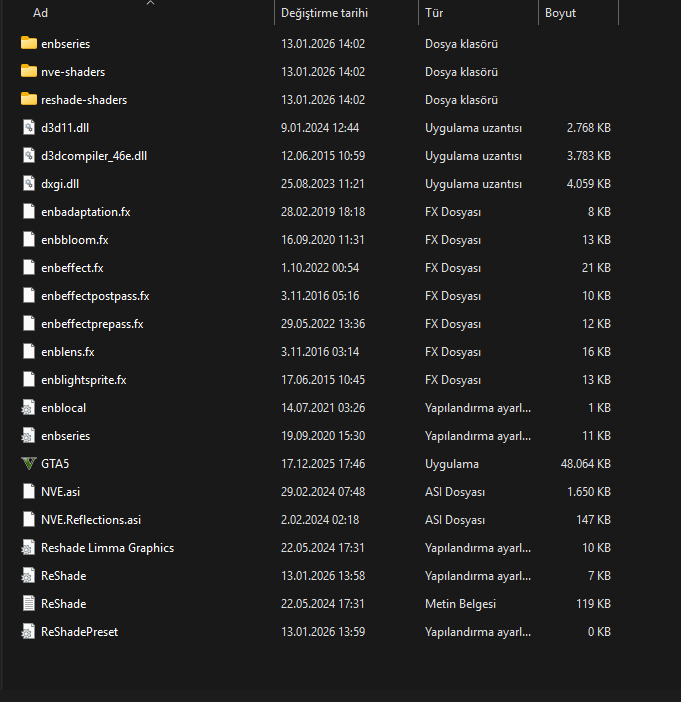This screenshot has height=702, width=681.
Task: Click the enblightsprite.fx file icon
Action: tap(29, 380)
